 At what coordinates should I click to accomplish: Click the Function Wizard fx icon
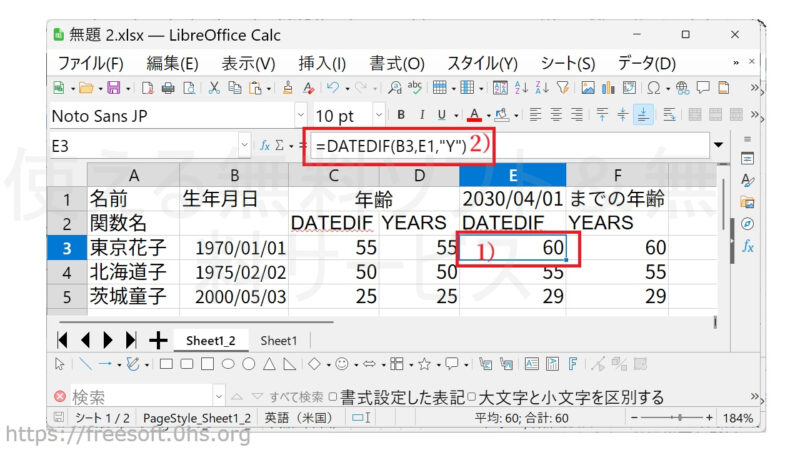[x=265, y=145]
